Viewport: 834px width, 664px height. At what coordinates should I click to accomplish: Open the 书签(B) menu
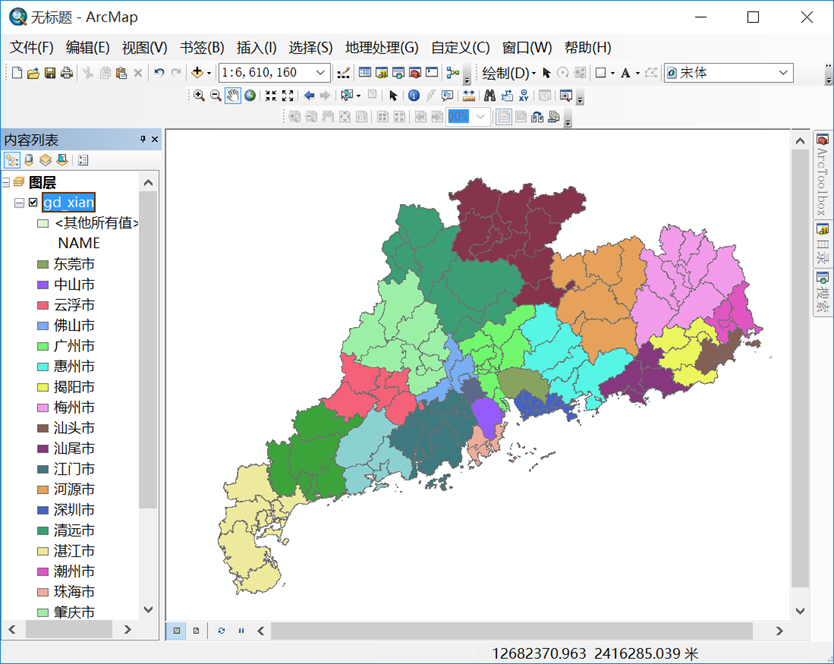pyautogui.click(x=202, y=47)
